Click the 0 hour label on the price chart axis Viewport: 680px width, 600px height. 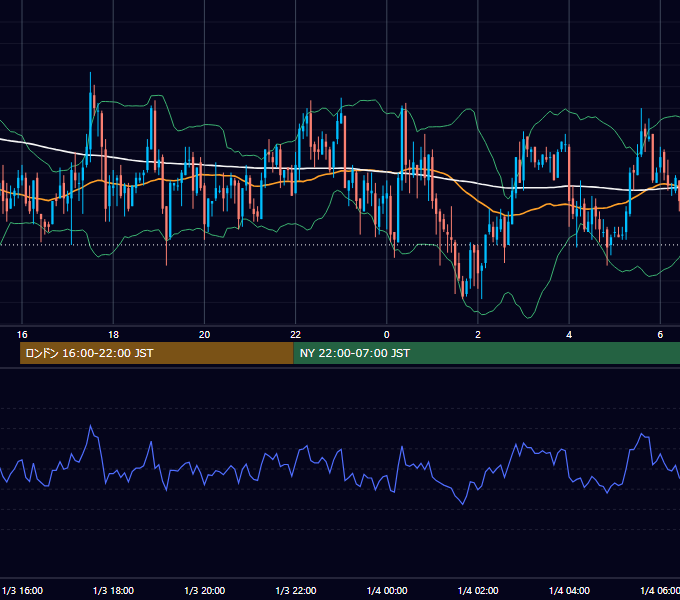point(386,335)
